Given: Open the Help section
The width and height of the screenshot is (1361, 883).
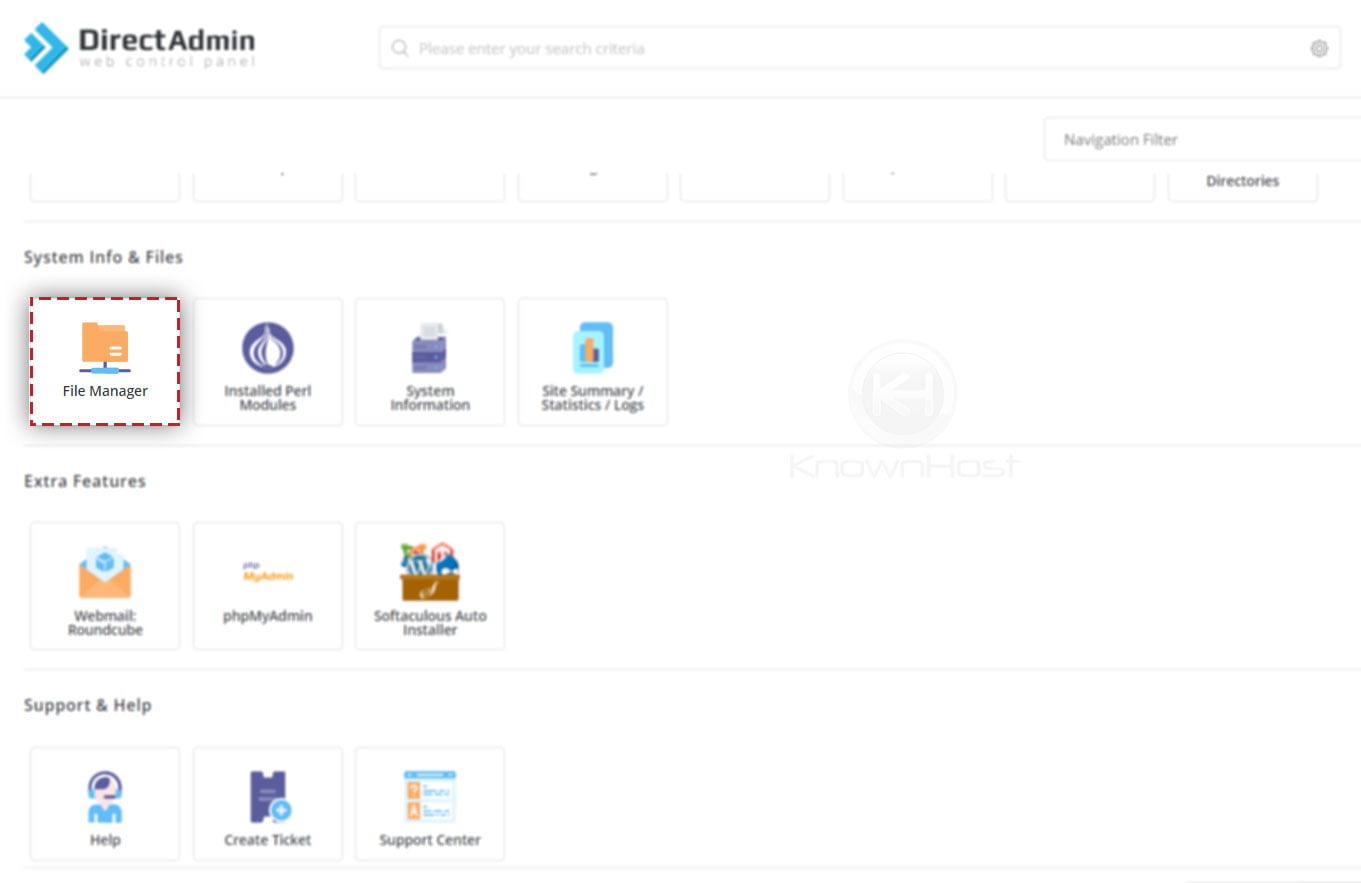Looking at the screenshot, I should point(104,803).
